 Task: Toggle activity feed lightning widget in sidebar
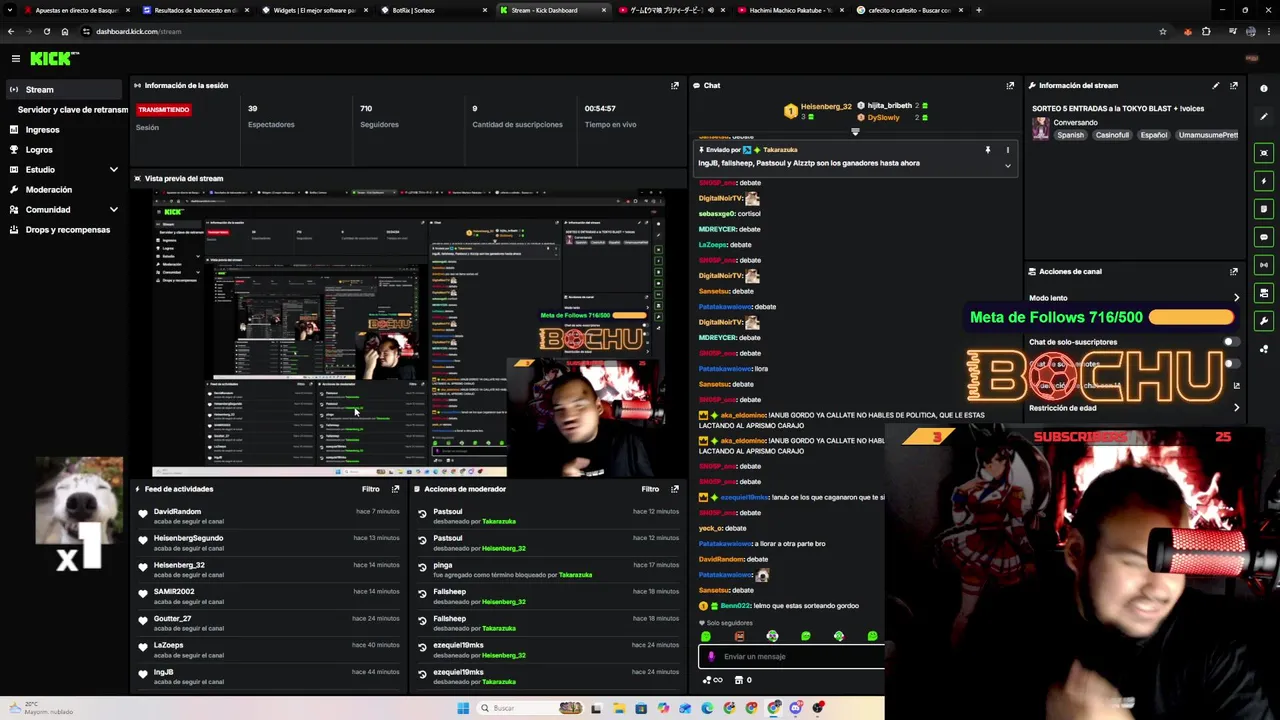(x=1264, y=181)
